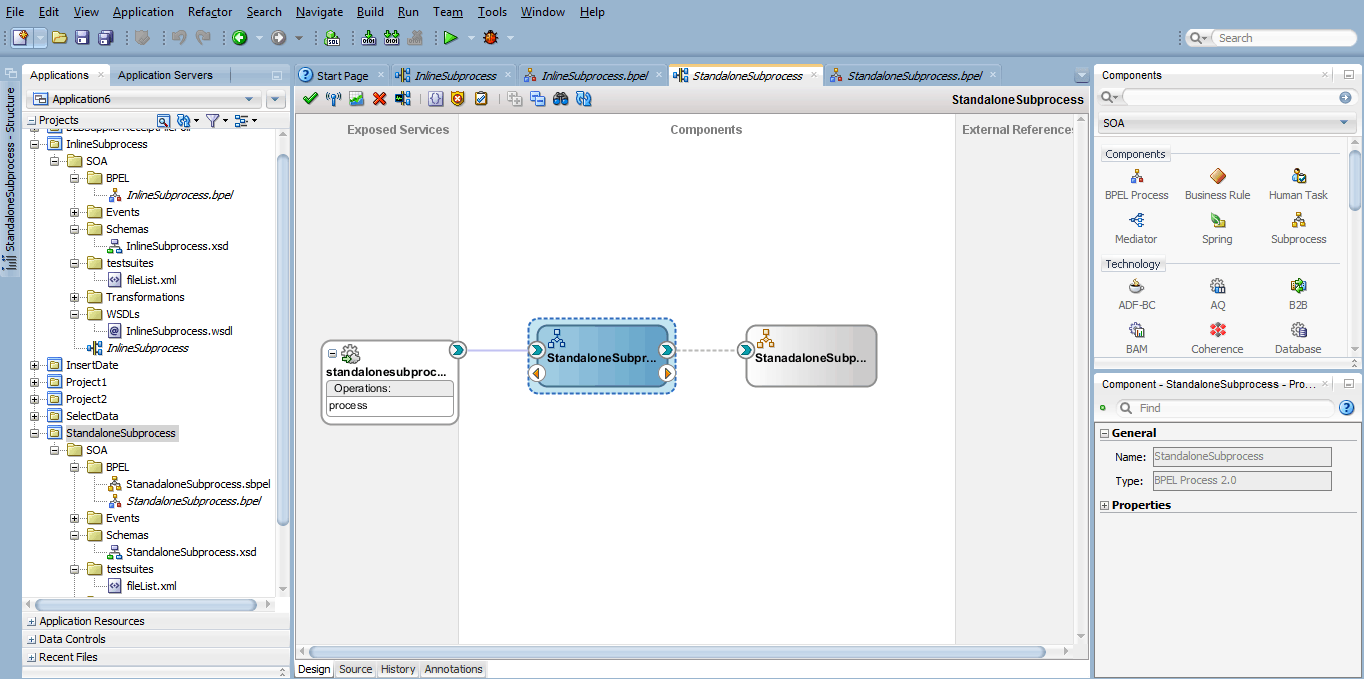The image size is (1364, 679).
Task: Click the New file toolbar icon
Action: point(20,38)
